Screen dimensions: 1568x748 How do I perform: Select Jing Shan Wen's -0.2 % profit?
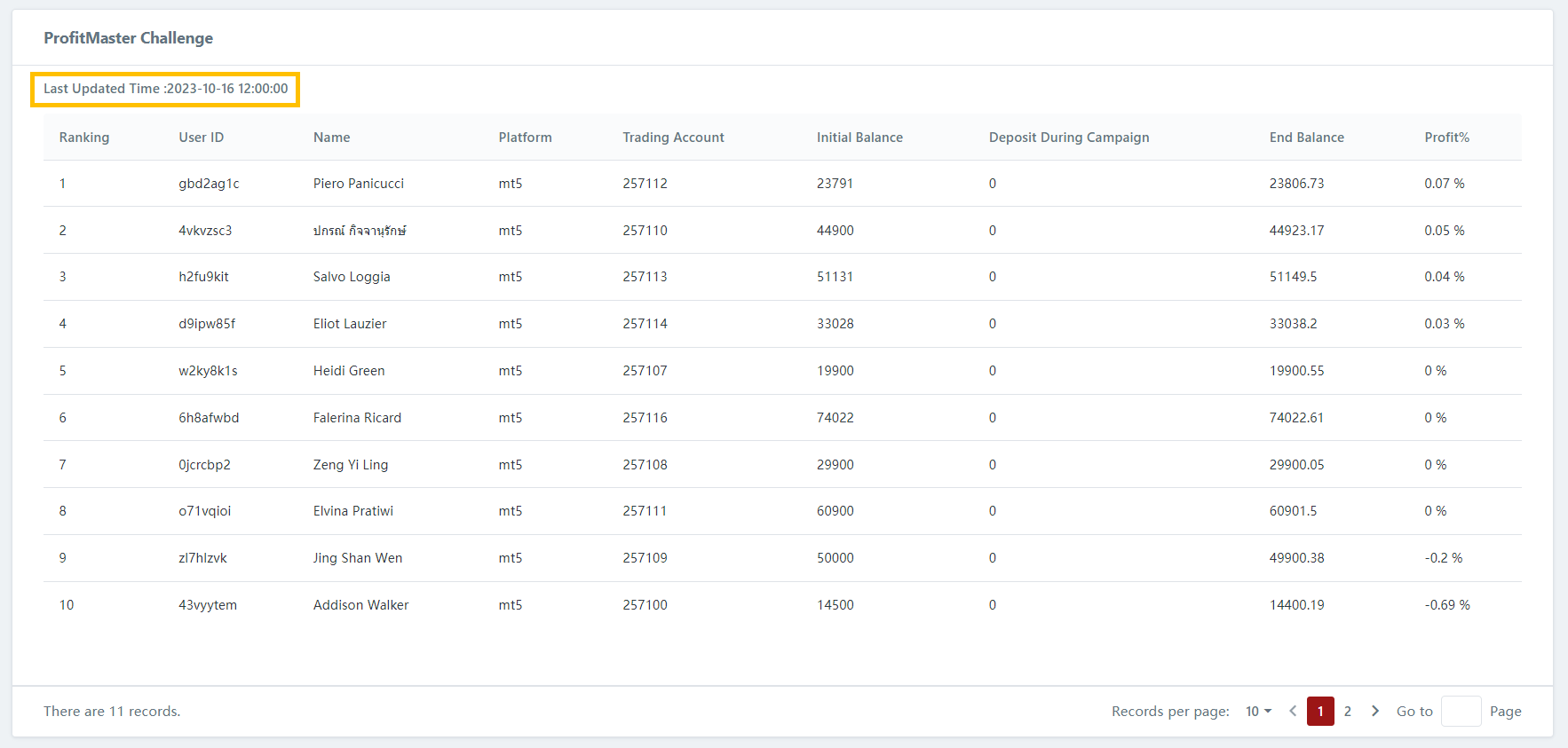click(1443, 558)
